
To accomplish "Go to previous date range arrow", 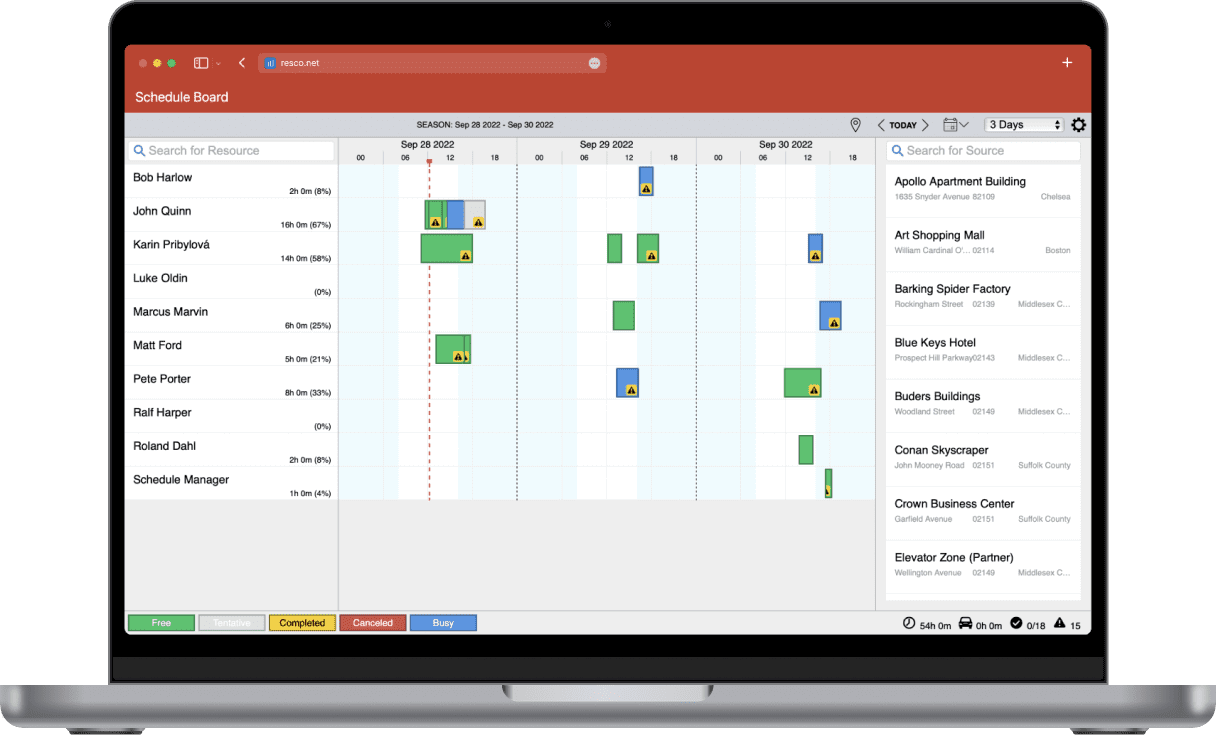I will pos(881,125).
